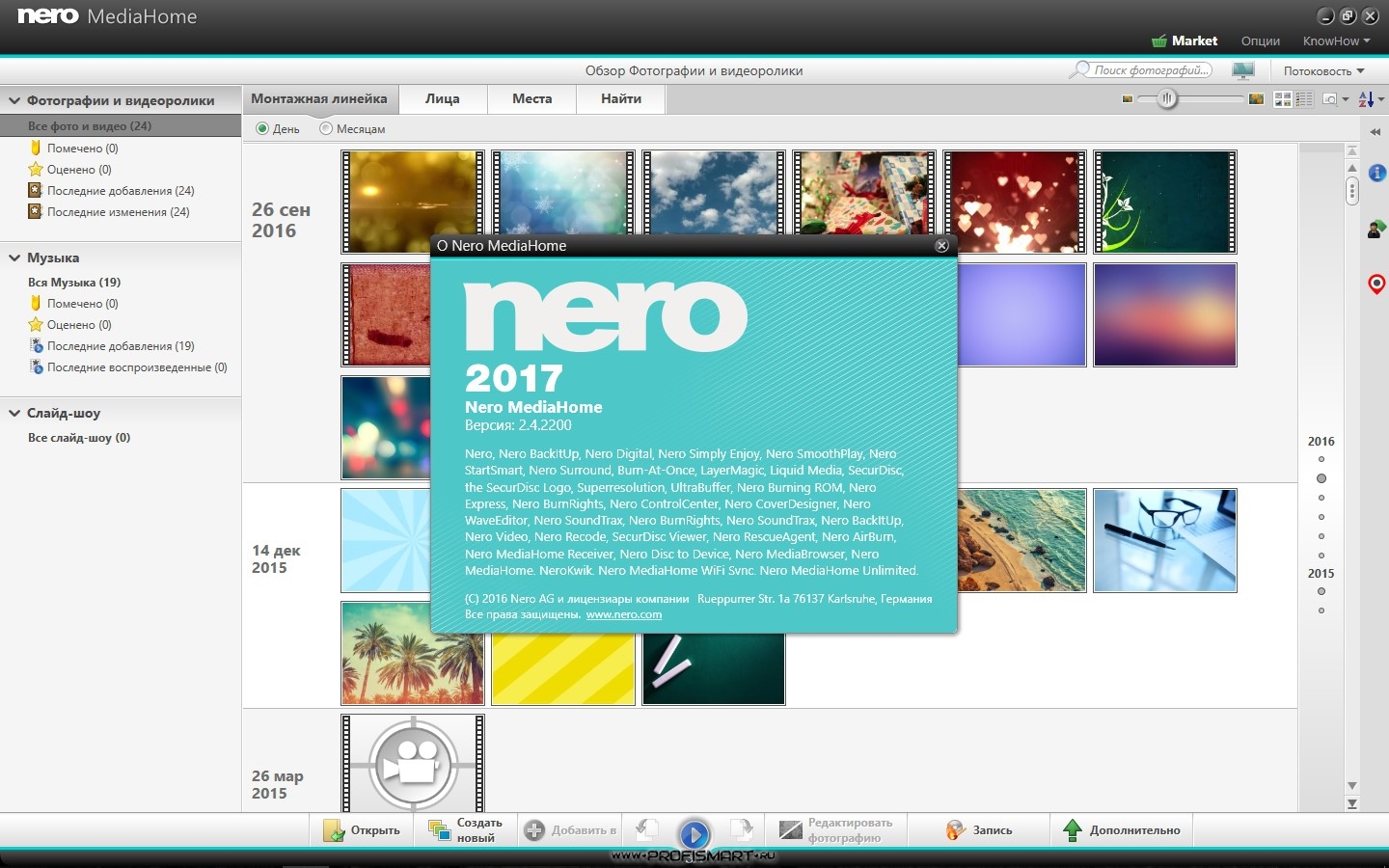Open the Опции menu
The width and height of the screenshot is (1389, 868).
point(1260,41)
